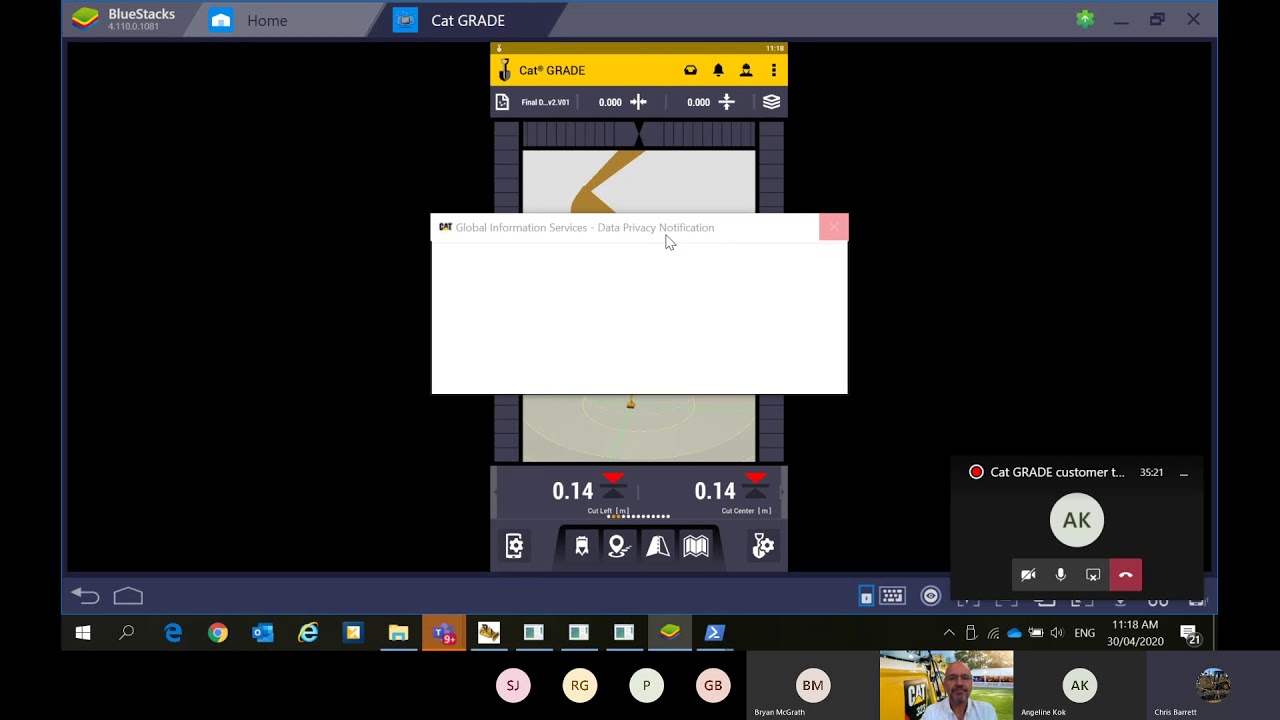Viewport: 1280px width, 720px height.
Task: Toggle the BlueStacks eye overlay icon
Action: [x=931, y=596]
